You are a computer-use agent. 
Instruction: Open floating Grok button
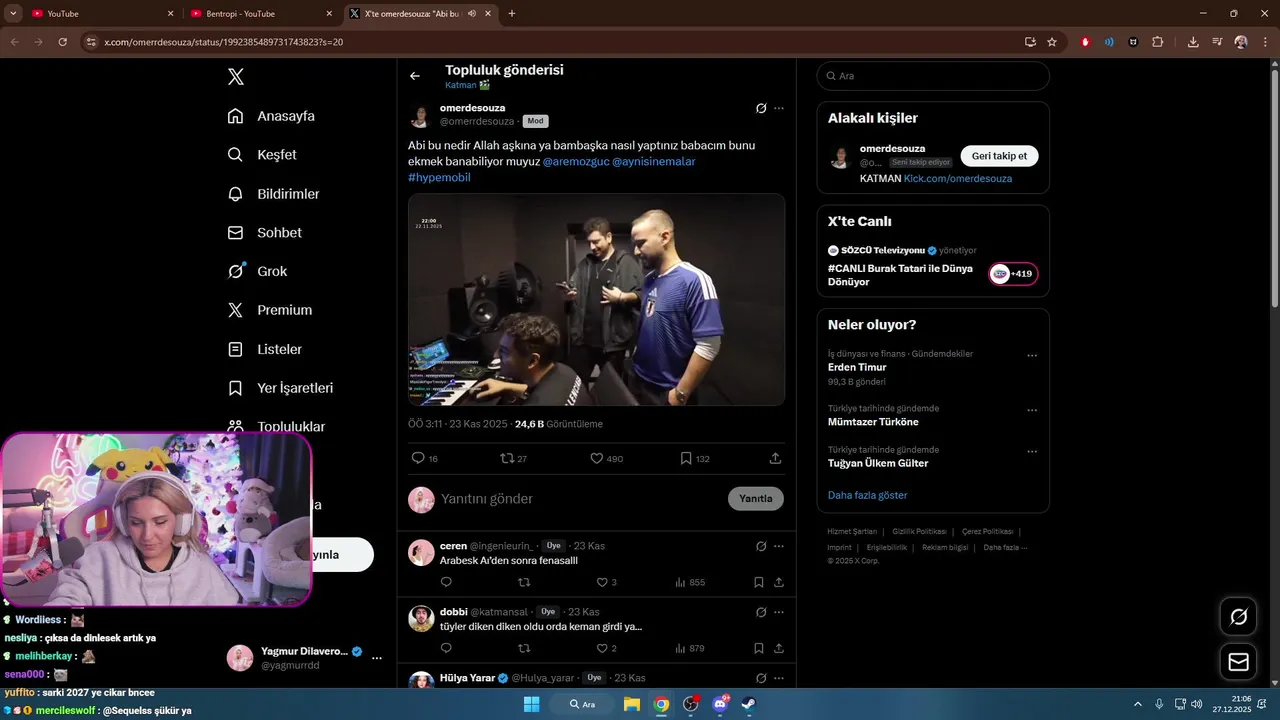coord(1238,617)
